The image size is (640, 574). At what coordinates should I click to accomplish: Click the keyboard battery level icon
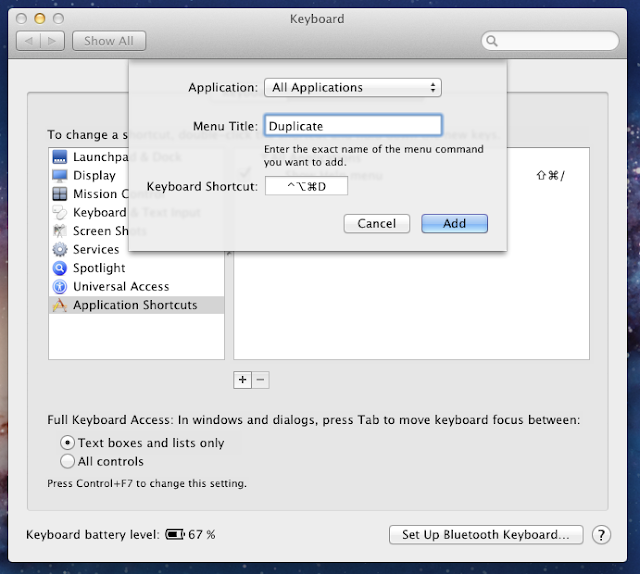(x=175, y=534)
